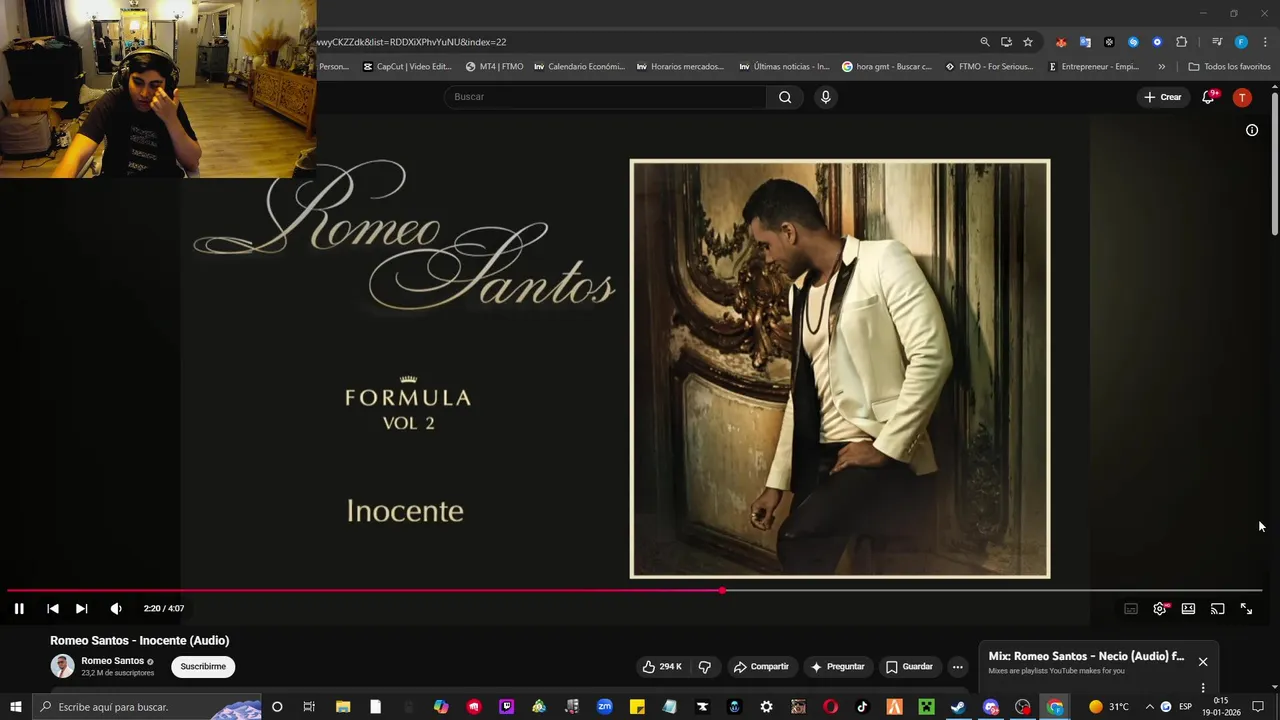This screenshot has width=1280, height=720.
Task: Save video with Guardar button
Action: pos(909,667)
